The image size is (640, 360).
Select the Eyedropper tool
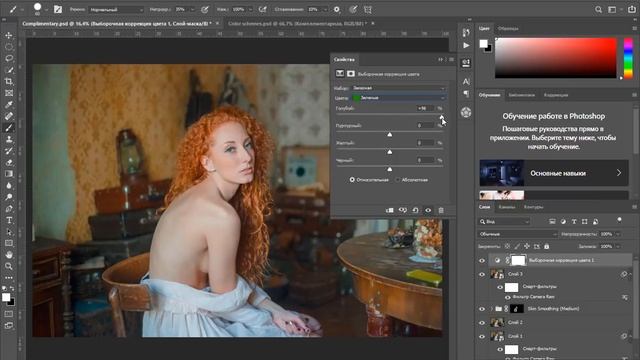click(x=9, y=104)
